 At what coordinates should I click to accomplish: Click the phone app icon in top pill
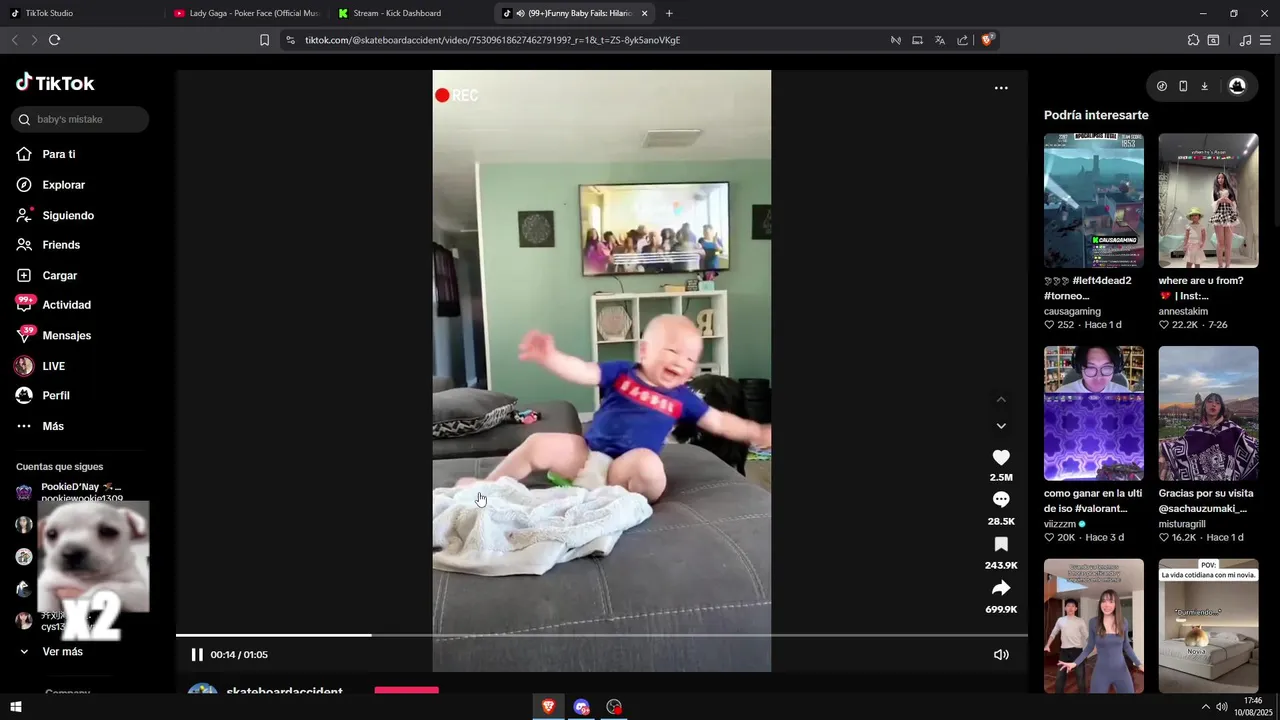point(1183,86)
